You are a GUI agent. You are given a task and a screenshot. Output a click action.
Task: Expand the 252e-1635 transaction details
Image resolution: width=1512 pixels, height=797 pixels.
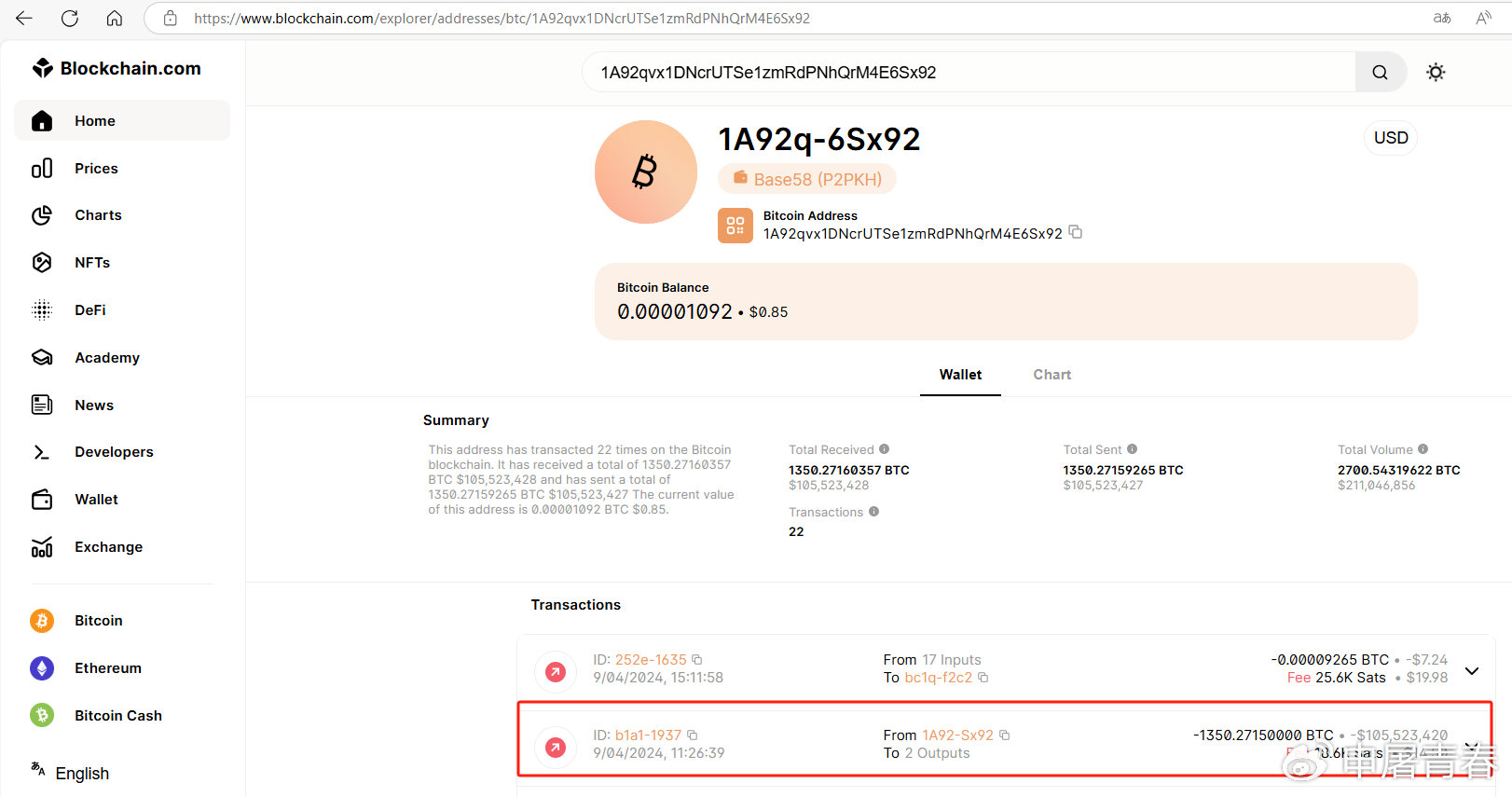(1472, 671)
